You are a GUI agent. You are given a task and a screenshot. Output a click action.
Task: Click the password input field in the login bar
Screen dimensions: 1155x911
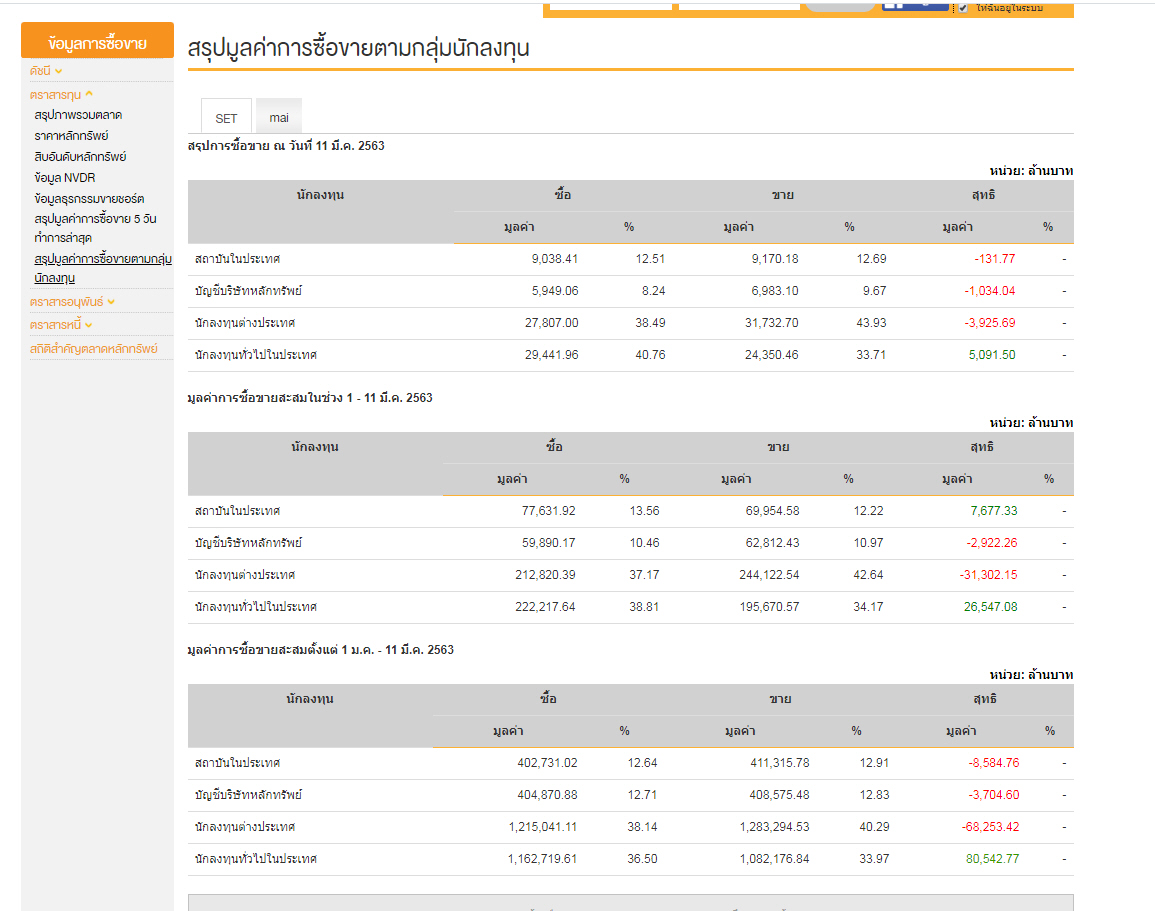739,7
